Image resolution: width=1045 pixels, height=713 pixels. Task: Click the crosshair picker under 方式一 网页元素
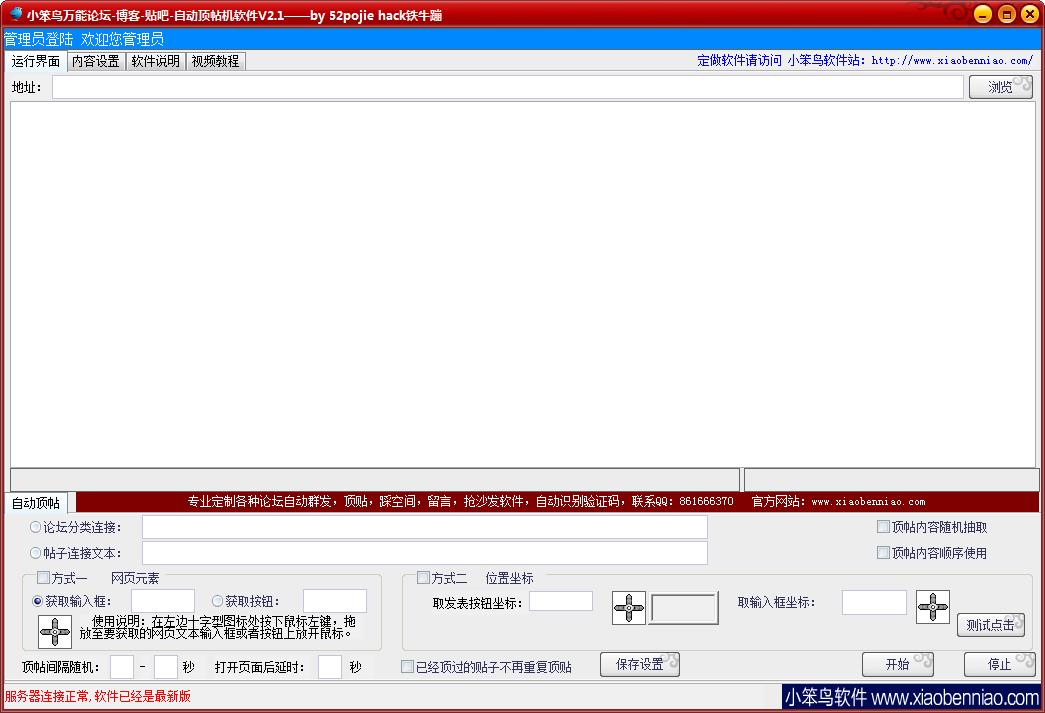pyautogui.click(x=55, y=632)
